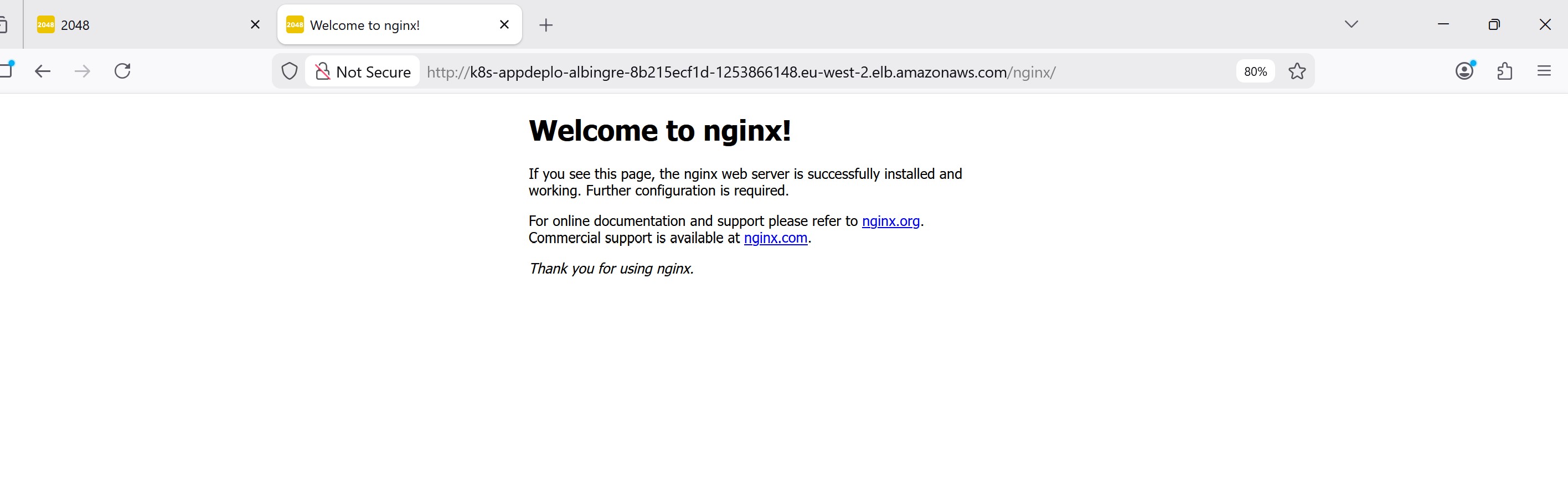
Task: Go back to the previous page
Action: click(x=43, y=71)
